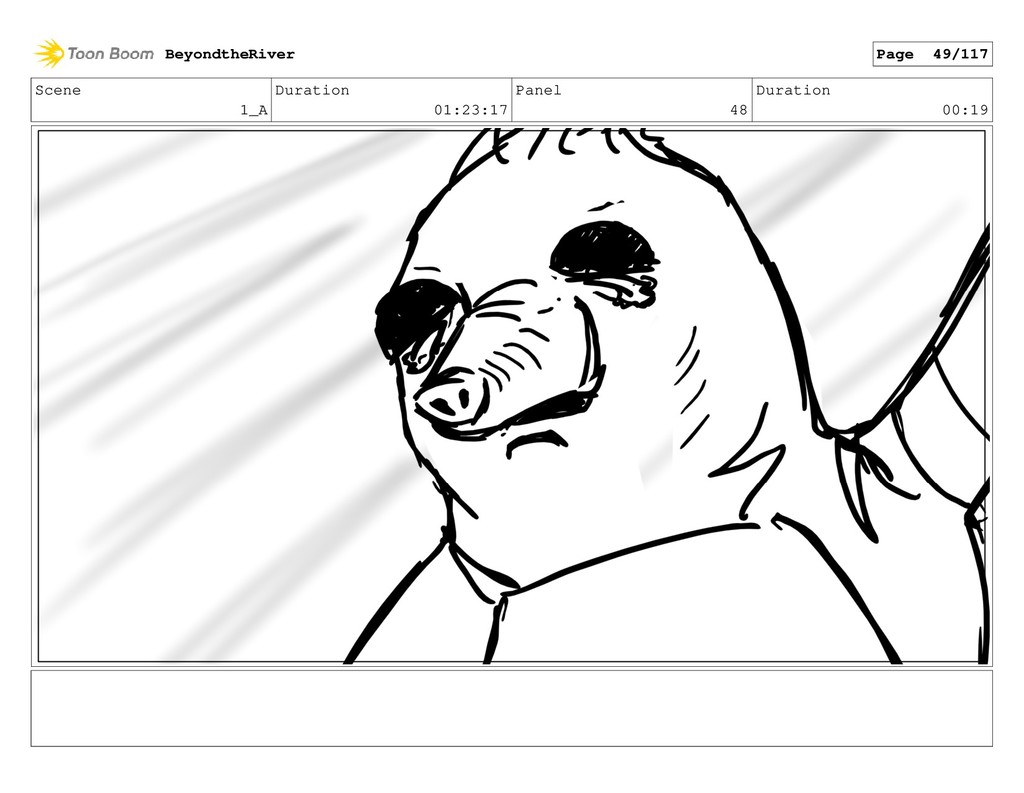Select the Panel label

coord(538,90)
